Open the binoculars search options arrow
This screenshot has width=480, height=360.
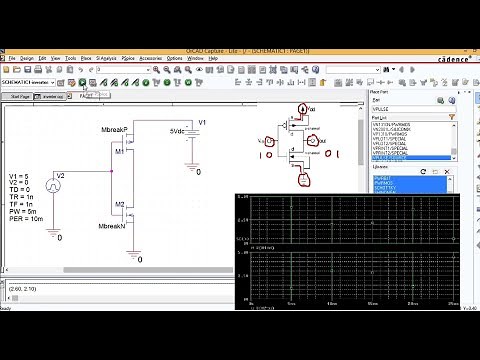(x=393, y=69)
